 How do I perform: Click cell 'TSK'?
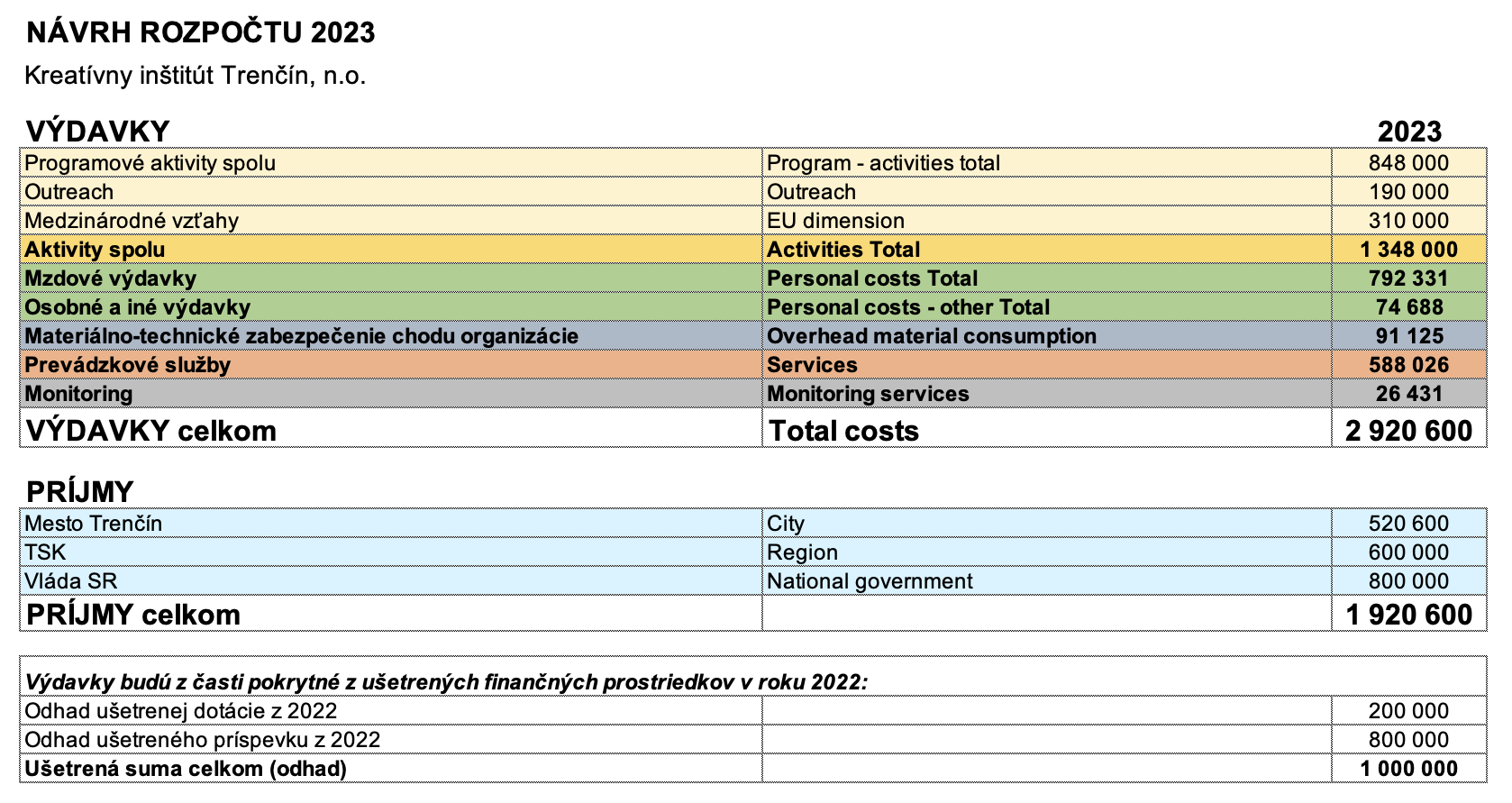pos(391,552)
